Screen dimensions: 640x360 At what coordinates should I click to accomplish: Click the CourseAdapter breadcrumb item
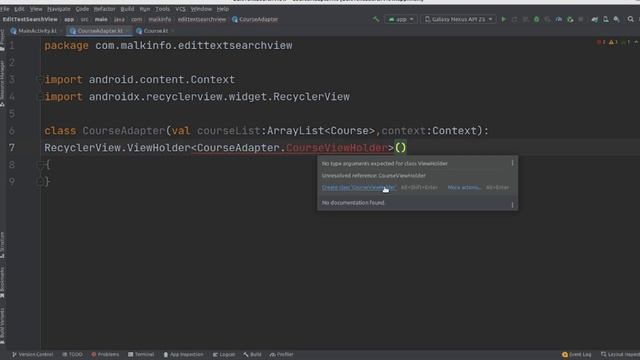point(255,19)
